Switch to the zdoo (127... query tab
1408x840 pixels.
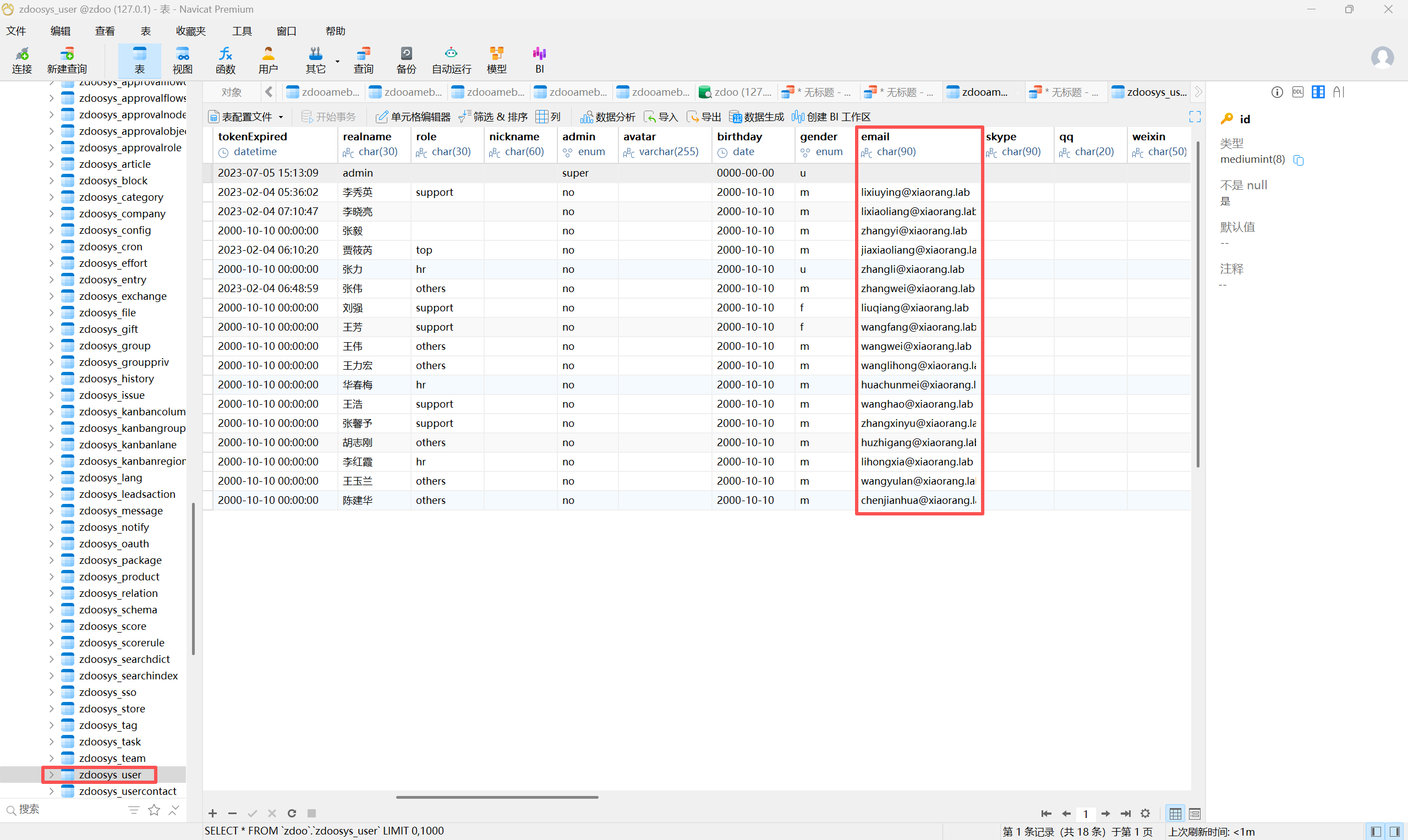pyautogui.click(x=736, y=92)
